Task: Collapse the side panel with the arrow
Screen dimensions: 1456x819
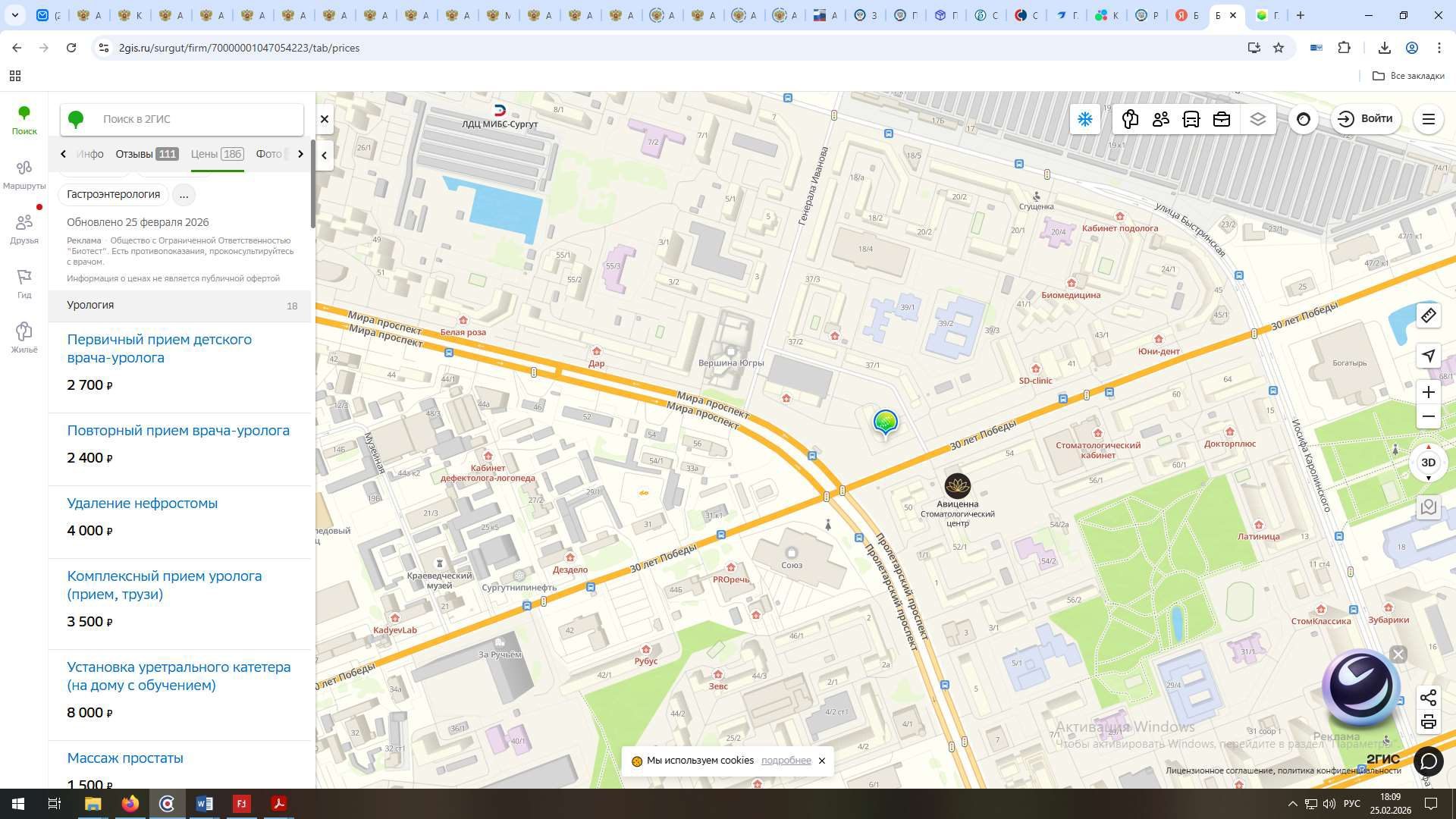Action: (325, 155)
